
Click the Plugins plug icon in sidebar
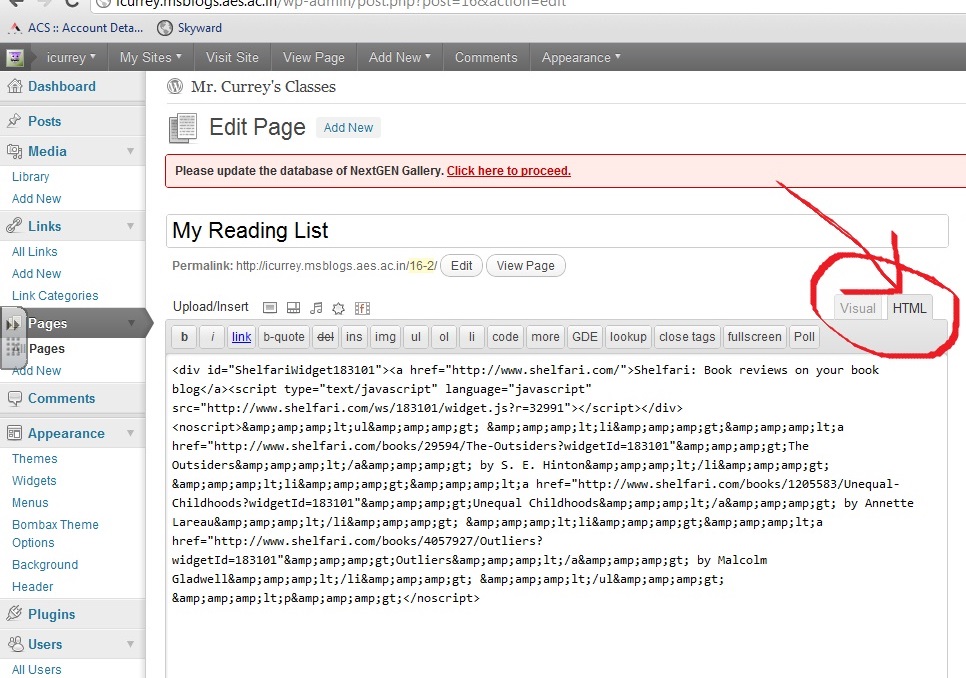point(14,613)
